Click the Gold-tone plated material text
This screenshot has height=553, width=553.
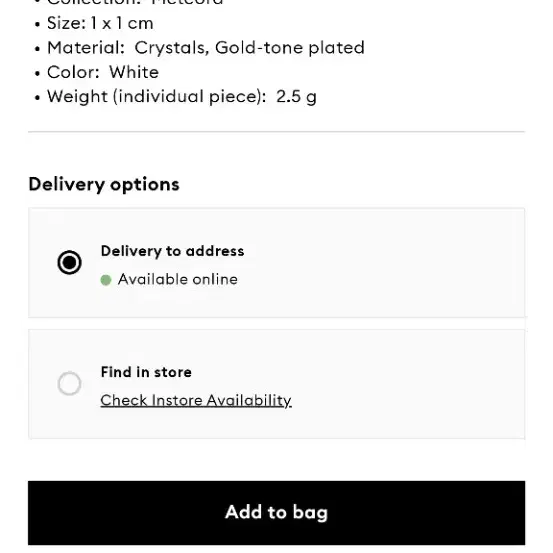point(290,48)
